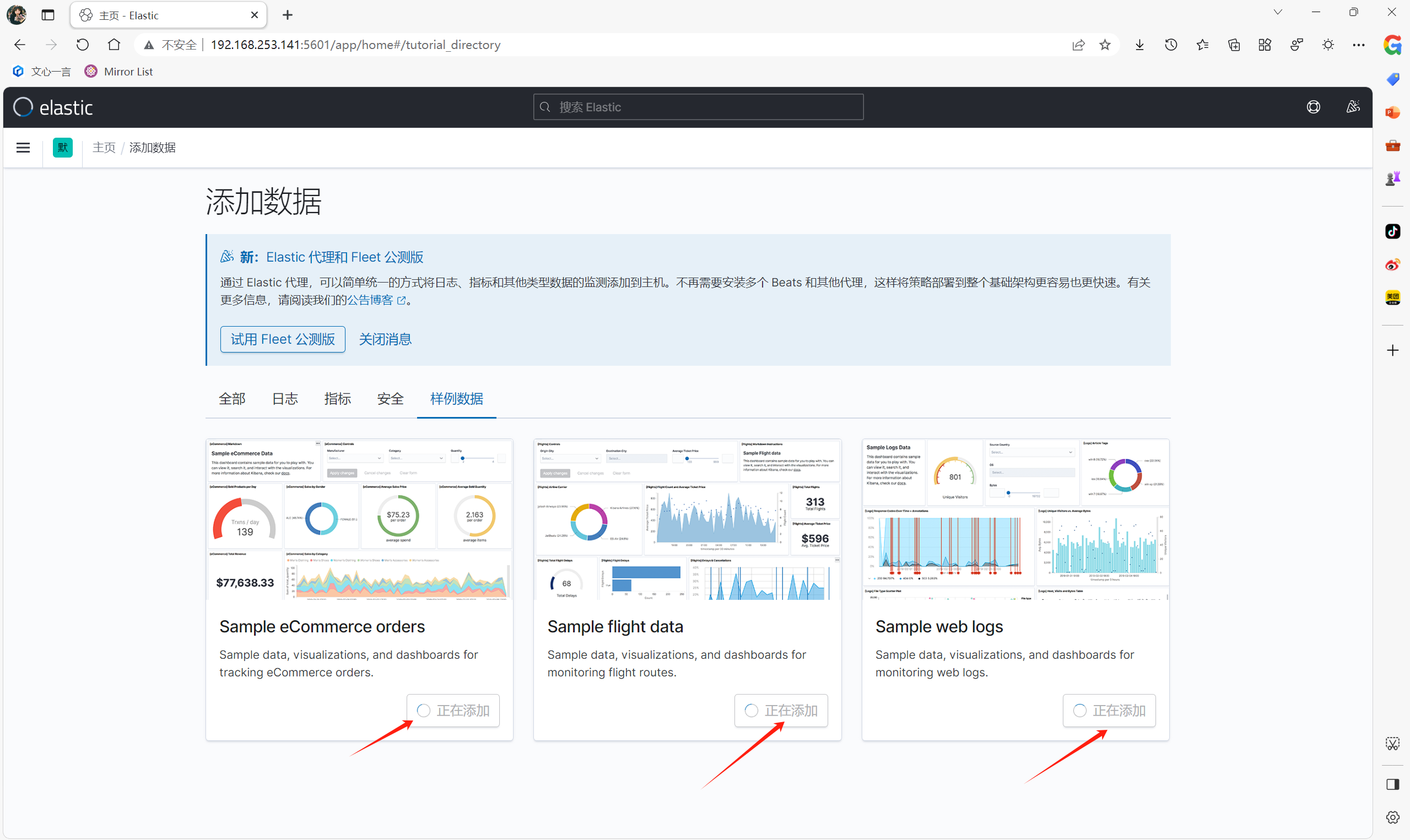The image size is (1410, 840).
Task: Open a new browser tab
Action: [x=288, y=15]
